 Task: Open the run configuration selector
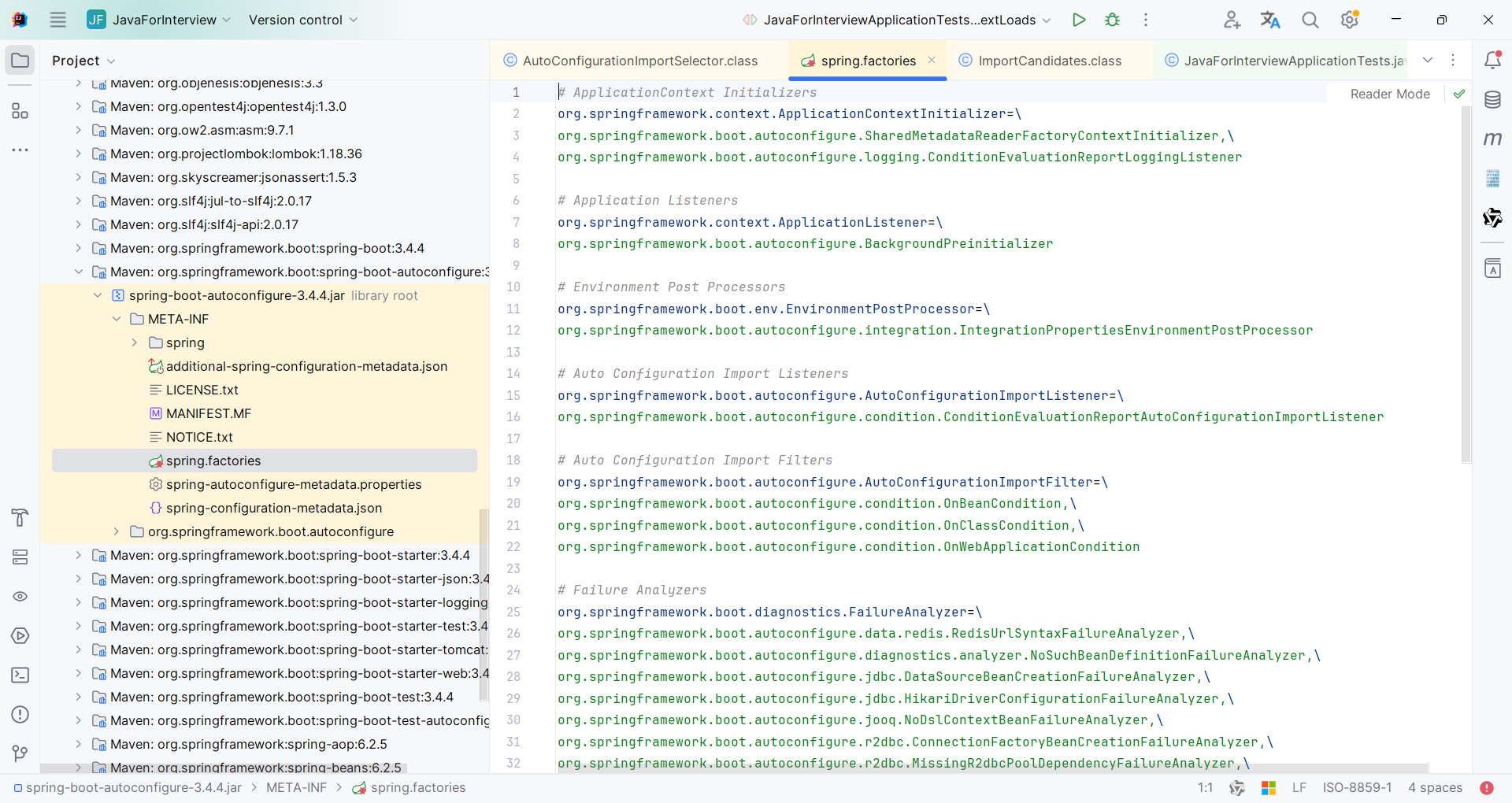coord(896,20)
